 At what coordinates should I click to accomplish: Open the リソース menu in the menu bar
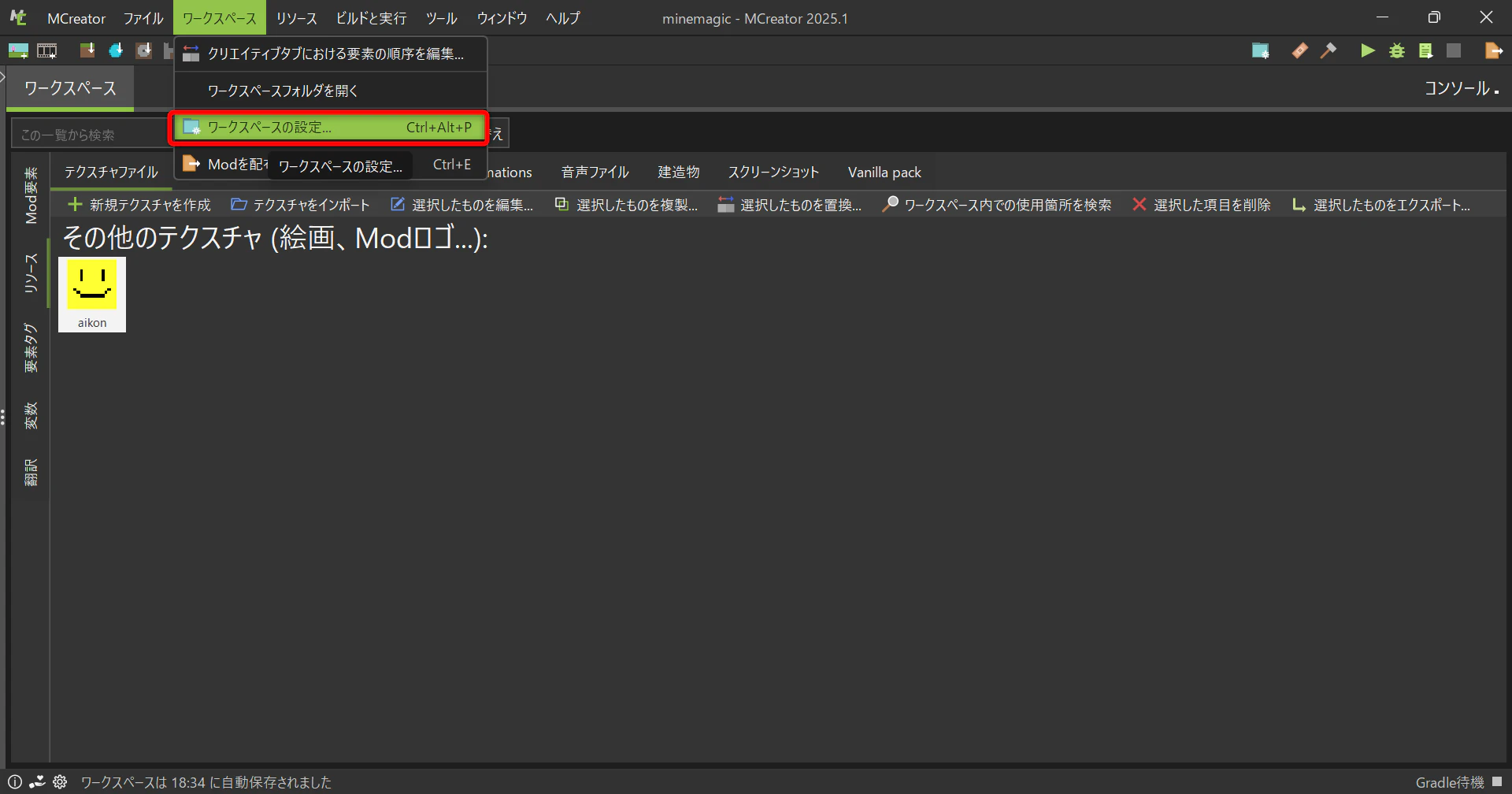[x=296, y=18]
